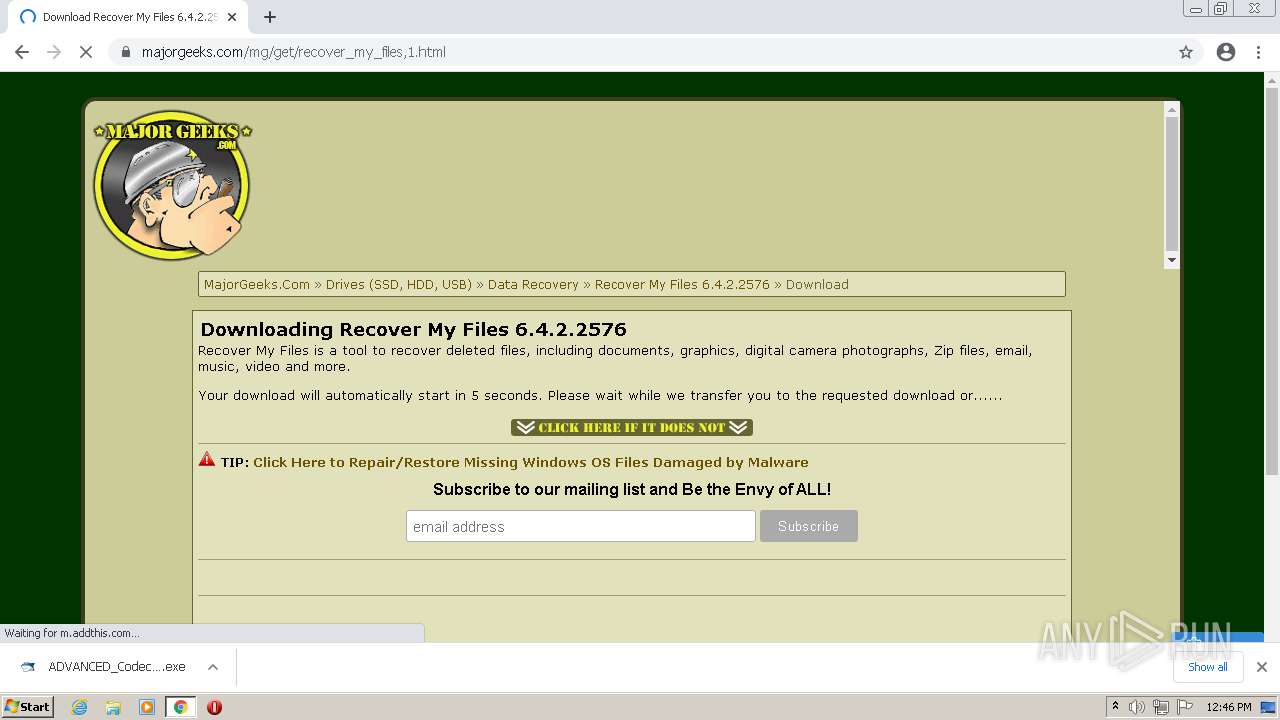The width and height of the screenshot is (1280, 720).
Task: Open the media player taskbar icon
Action: pyautogui.click(x=147, y=707)
